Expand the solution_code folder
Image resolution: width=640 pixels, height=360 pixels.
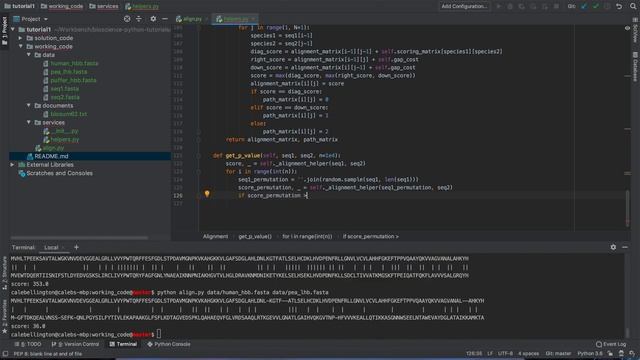(21, 38)
